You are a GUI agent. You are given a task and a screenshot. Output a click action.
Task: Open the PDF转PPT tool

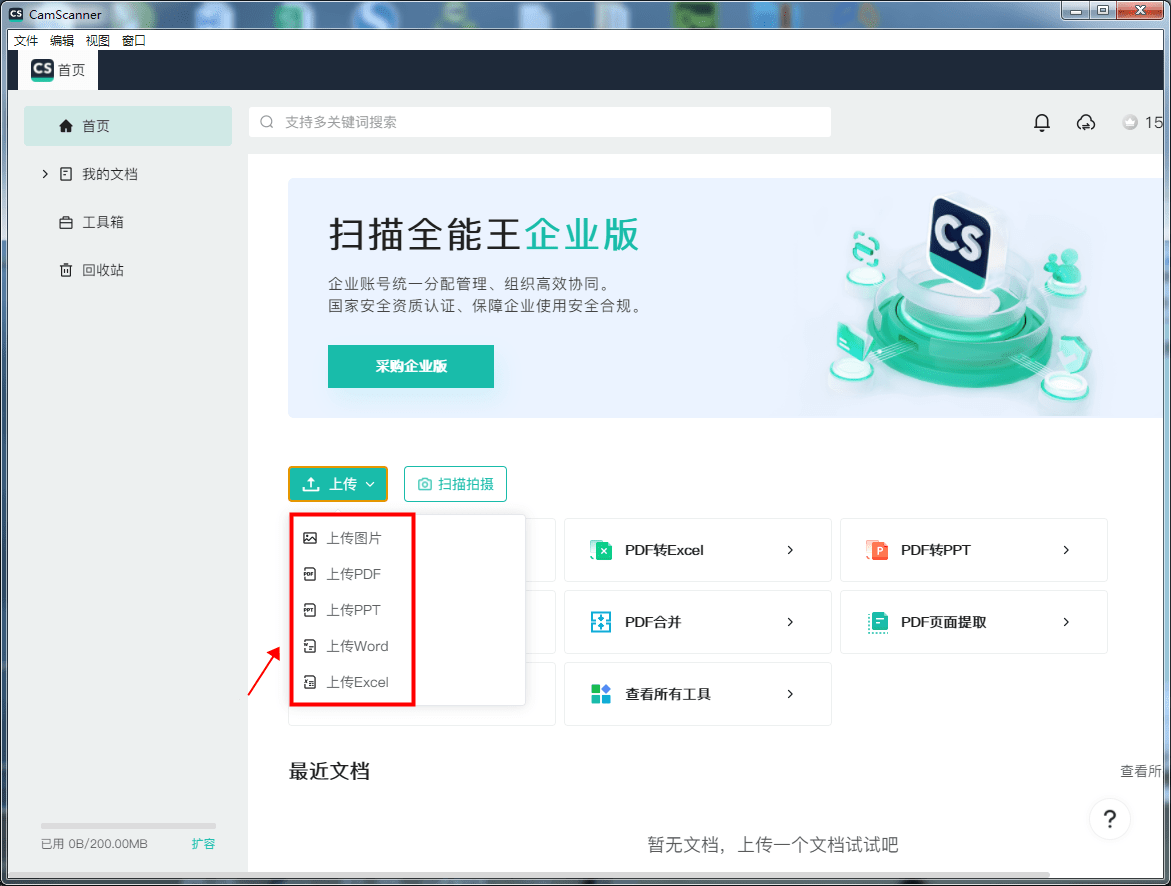(x=973, y=549)
